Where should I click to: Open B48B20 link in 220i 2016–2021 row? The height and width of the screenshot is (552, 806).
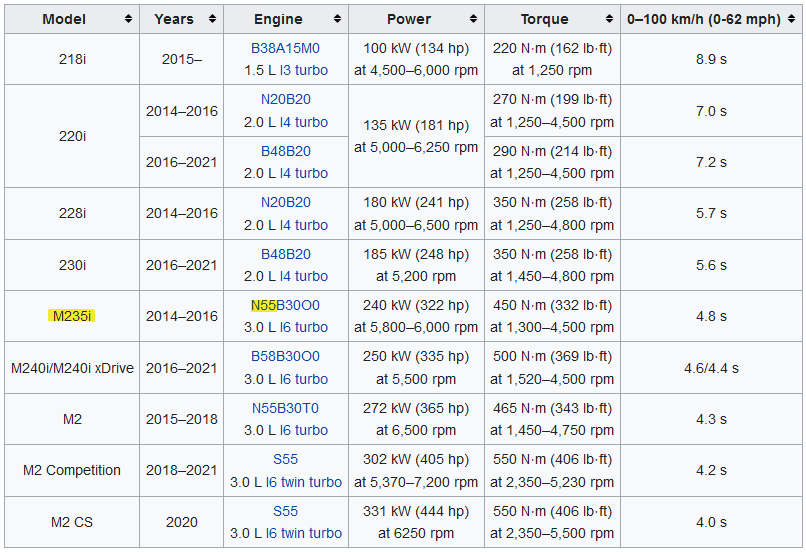(286, 151)
